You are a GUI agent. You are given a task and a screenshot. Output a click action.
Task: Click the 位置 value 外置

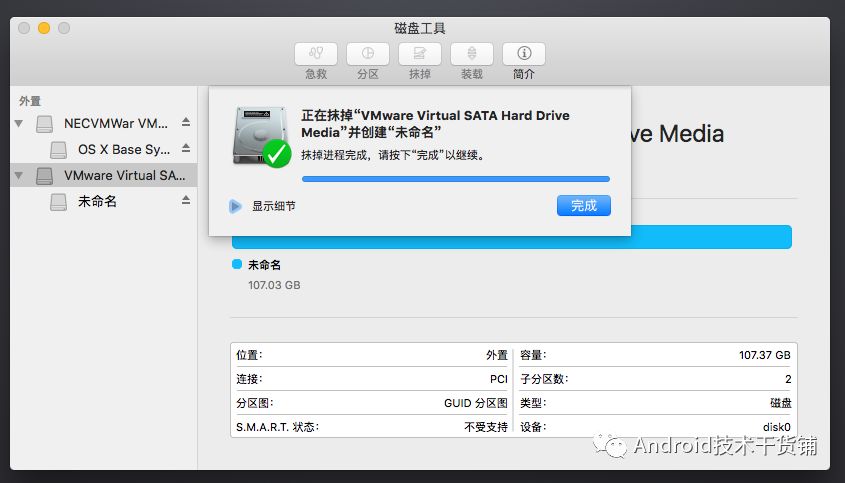497,355
